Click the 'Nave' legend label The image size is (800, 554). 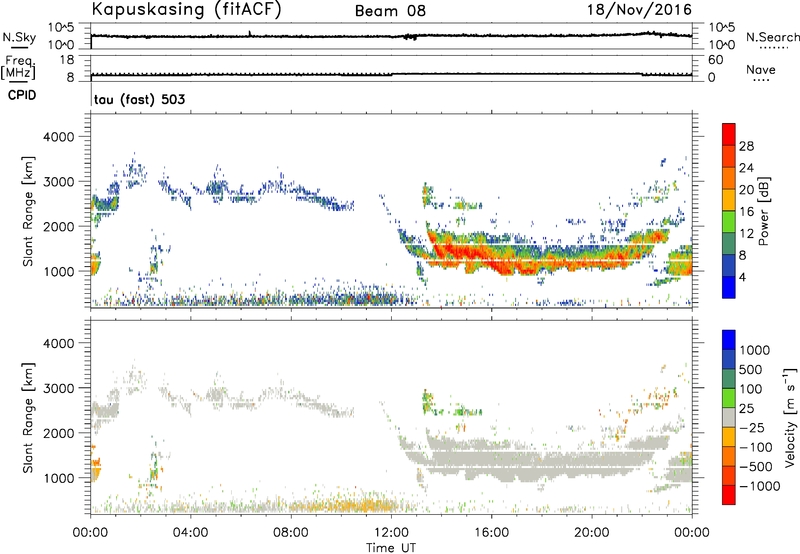761,69
